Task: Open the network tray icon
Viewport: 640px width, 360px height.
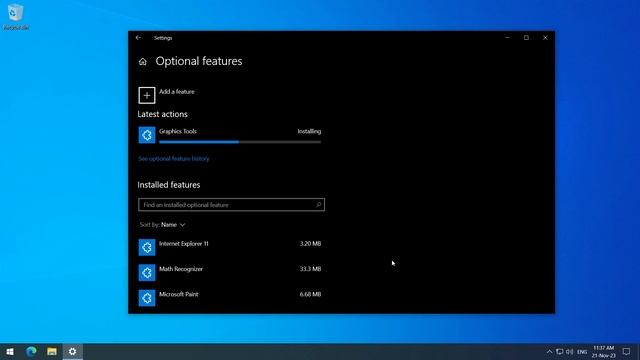Action: 560,352
